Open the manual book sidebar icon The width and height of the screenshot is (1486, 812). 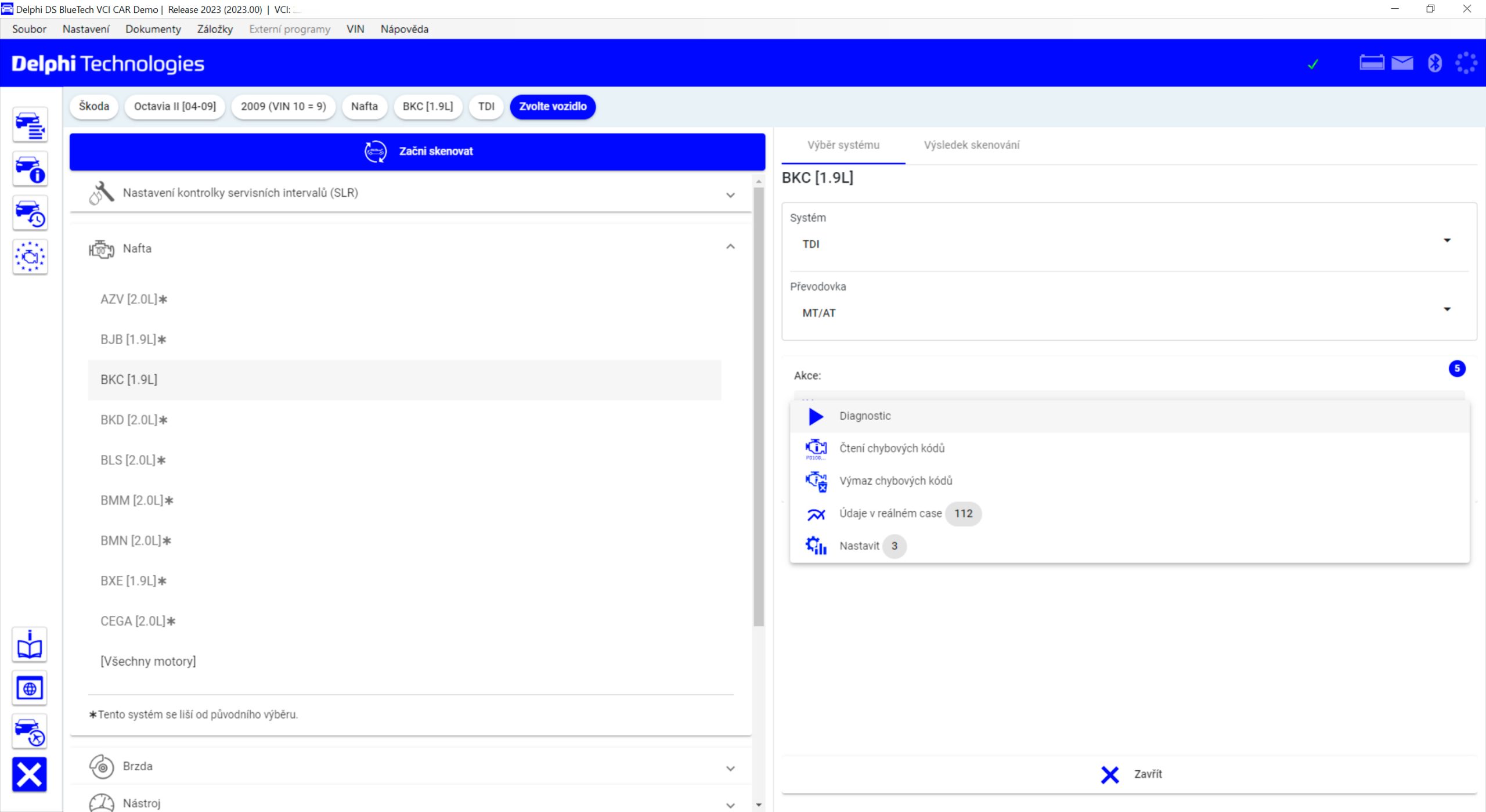[x=30, y=644]
